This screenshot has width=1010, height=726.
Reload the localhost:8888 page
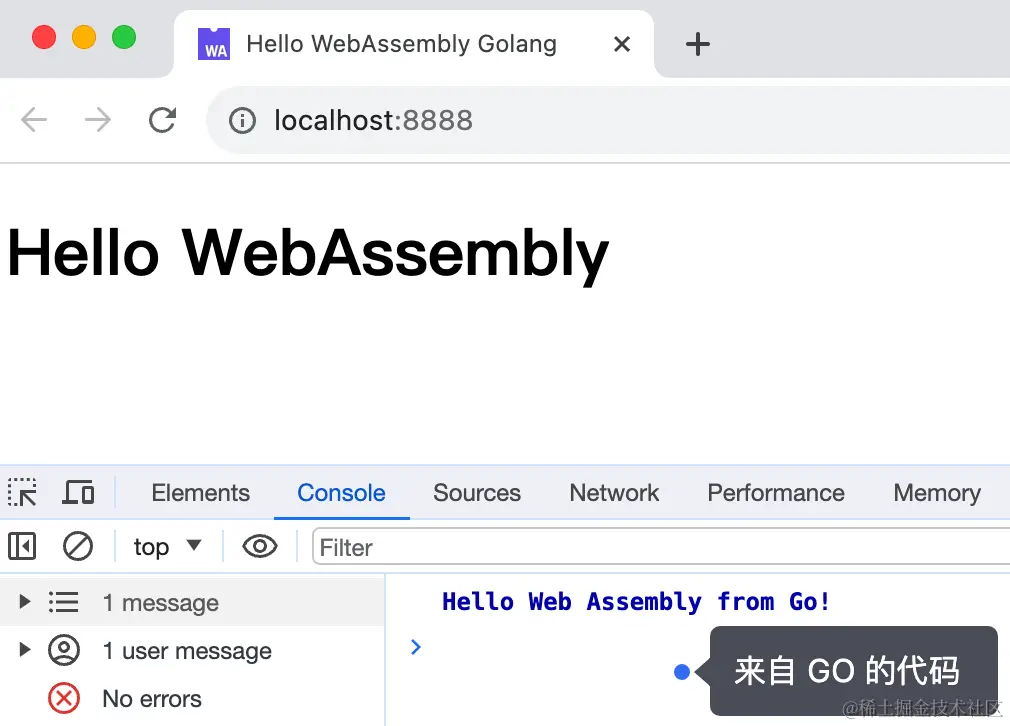[x=162, y=119]
